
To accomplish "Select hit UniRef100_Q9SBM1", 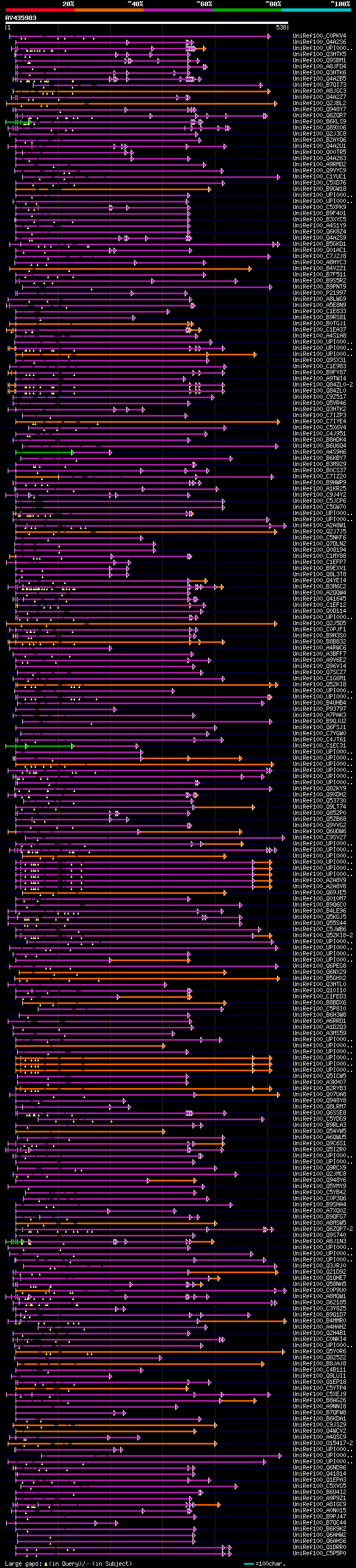I will (x=319, y=60).
